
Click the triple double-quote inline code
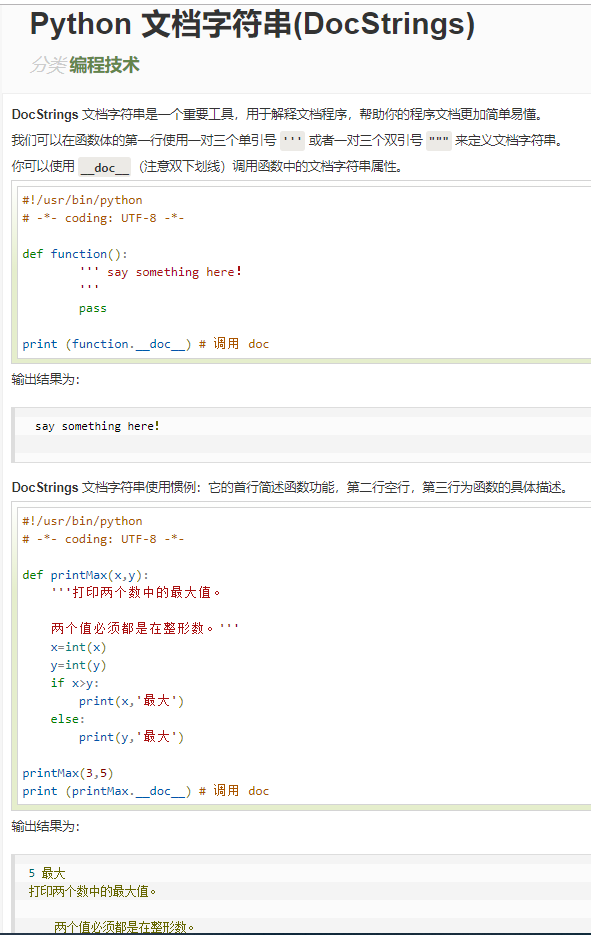pos(439,141)
